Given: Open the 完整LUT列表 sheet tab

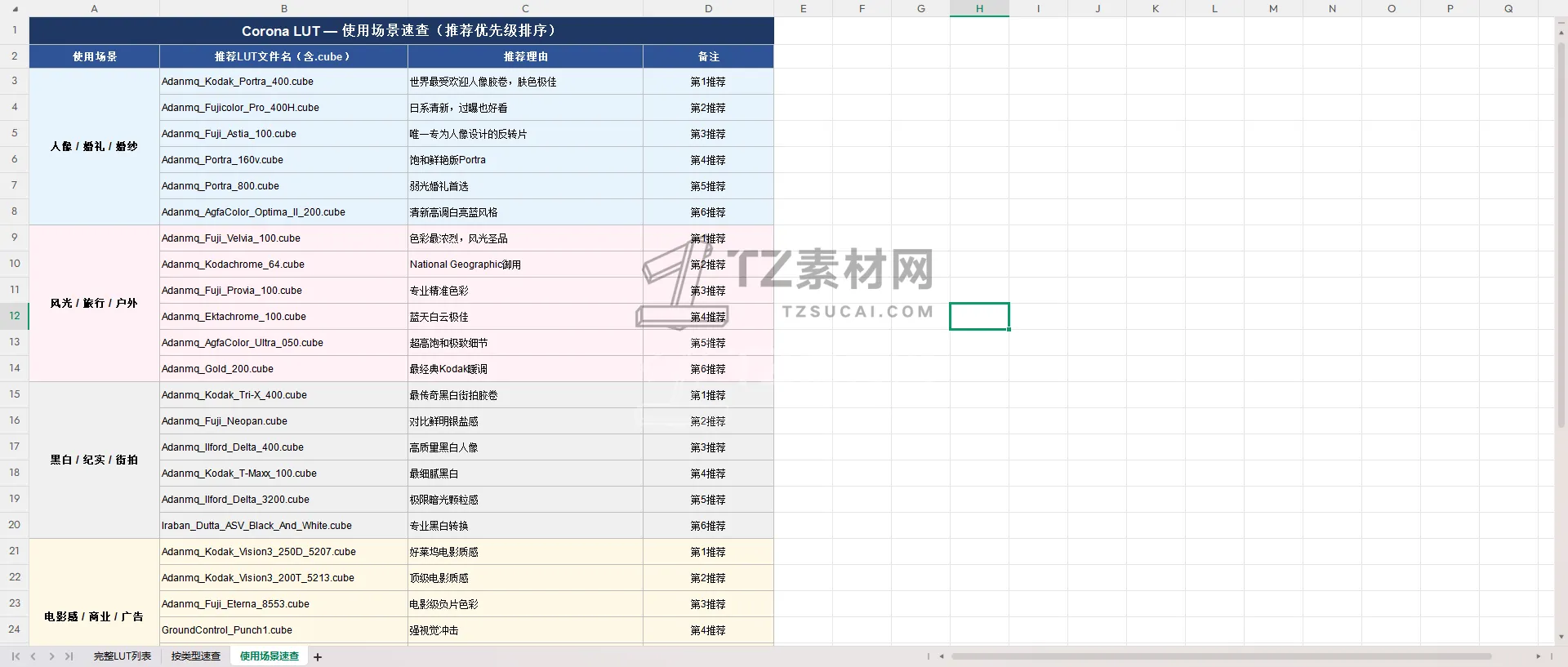Looking at the screenshot, I should click(x=122, y=656).
